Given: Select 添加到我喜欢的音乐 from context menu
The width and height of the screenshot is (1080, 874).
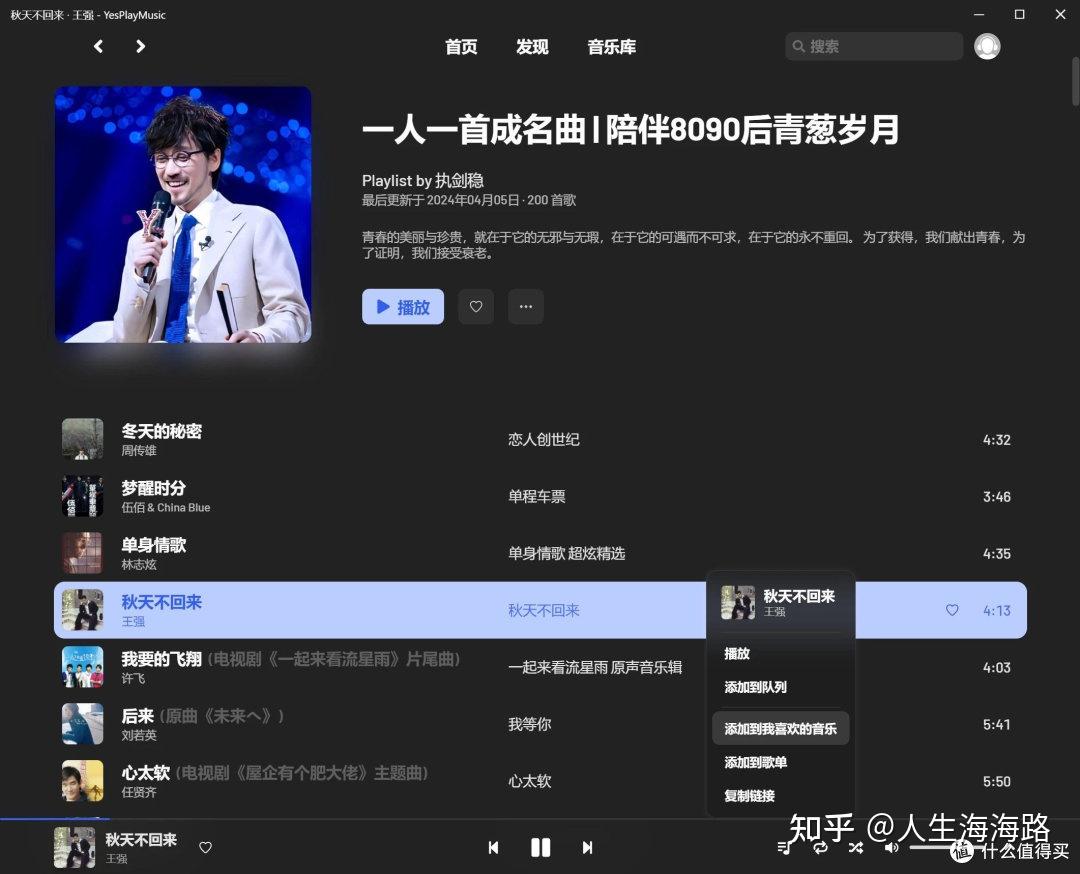Looking at the screenshot, I should tap(781, 729).
